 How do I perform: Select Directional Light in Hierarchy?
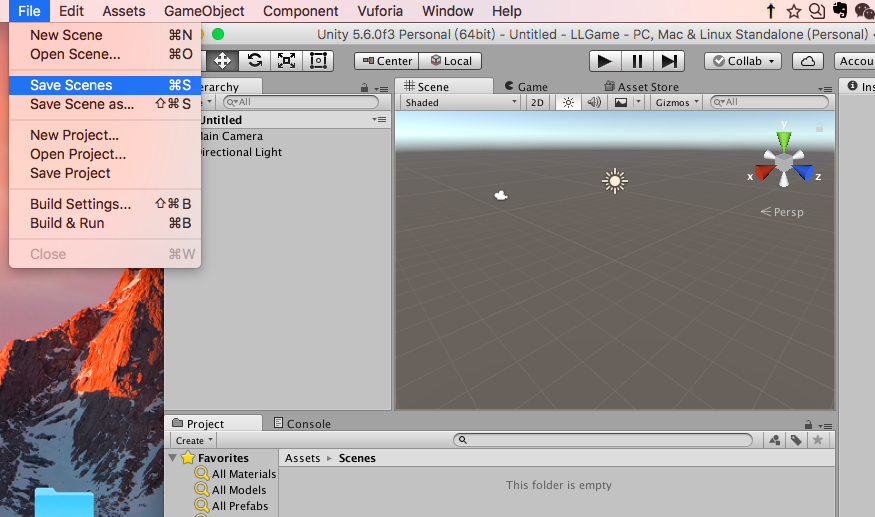241,152
